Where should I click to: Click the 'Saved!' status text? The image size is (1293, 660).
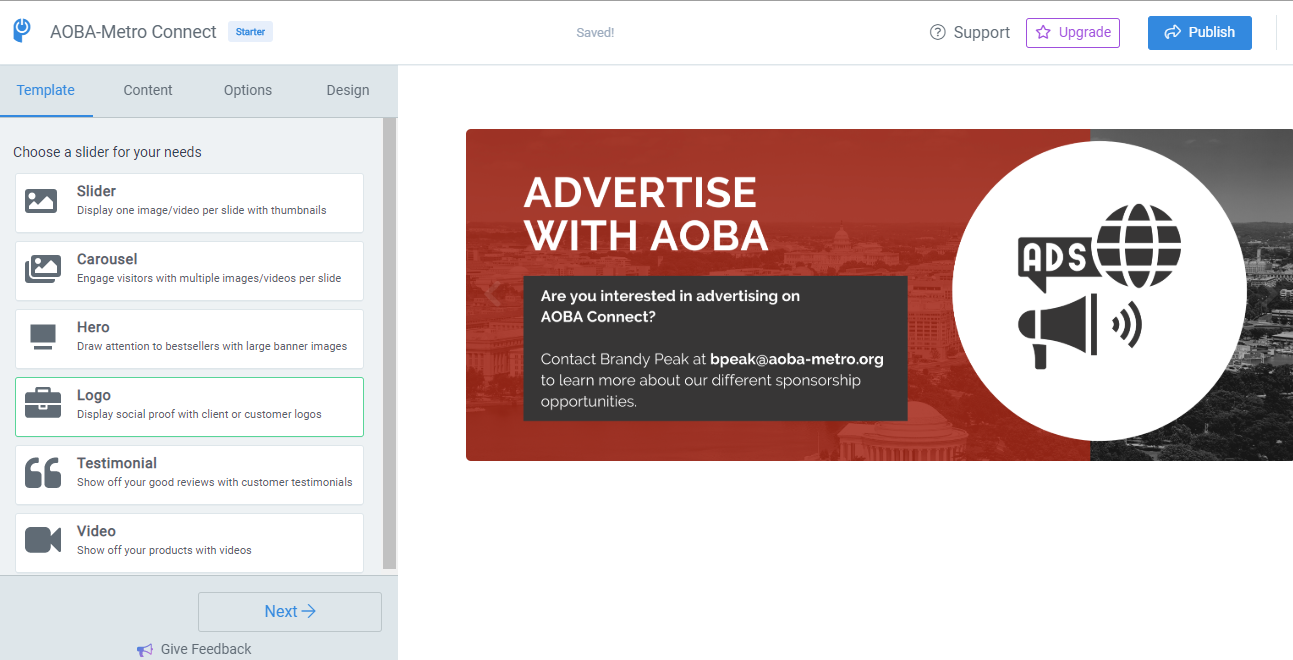point(595,33)
